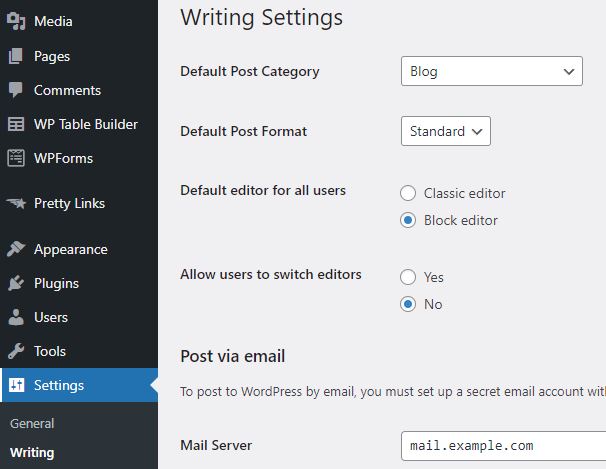Open the Default Post Category dropdown
The width and height of the screenshot is (606, 469).
point(491,71)
